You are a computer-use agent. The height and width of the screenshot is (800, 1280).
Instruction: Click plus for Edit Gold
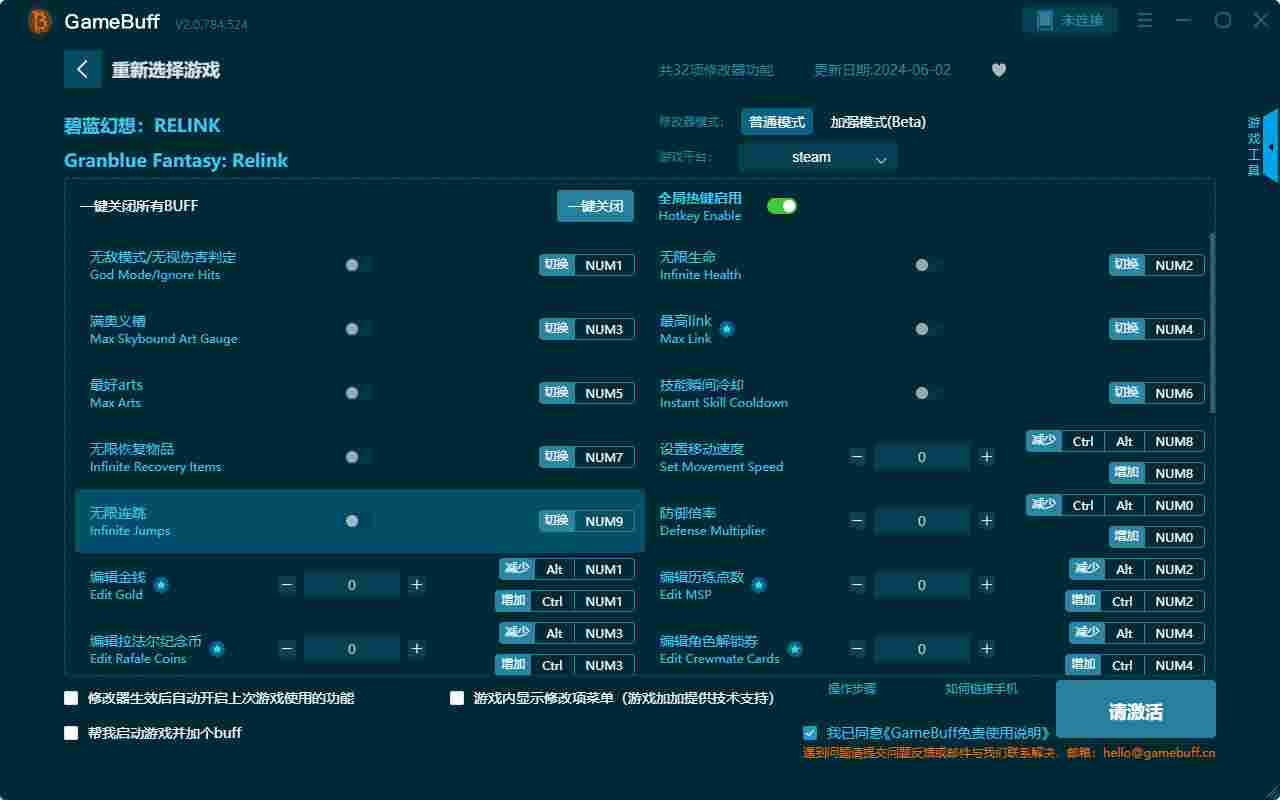pos(417,585)
